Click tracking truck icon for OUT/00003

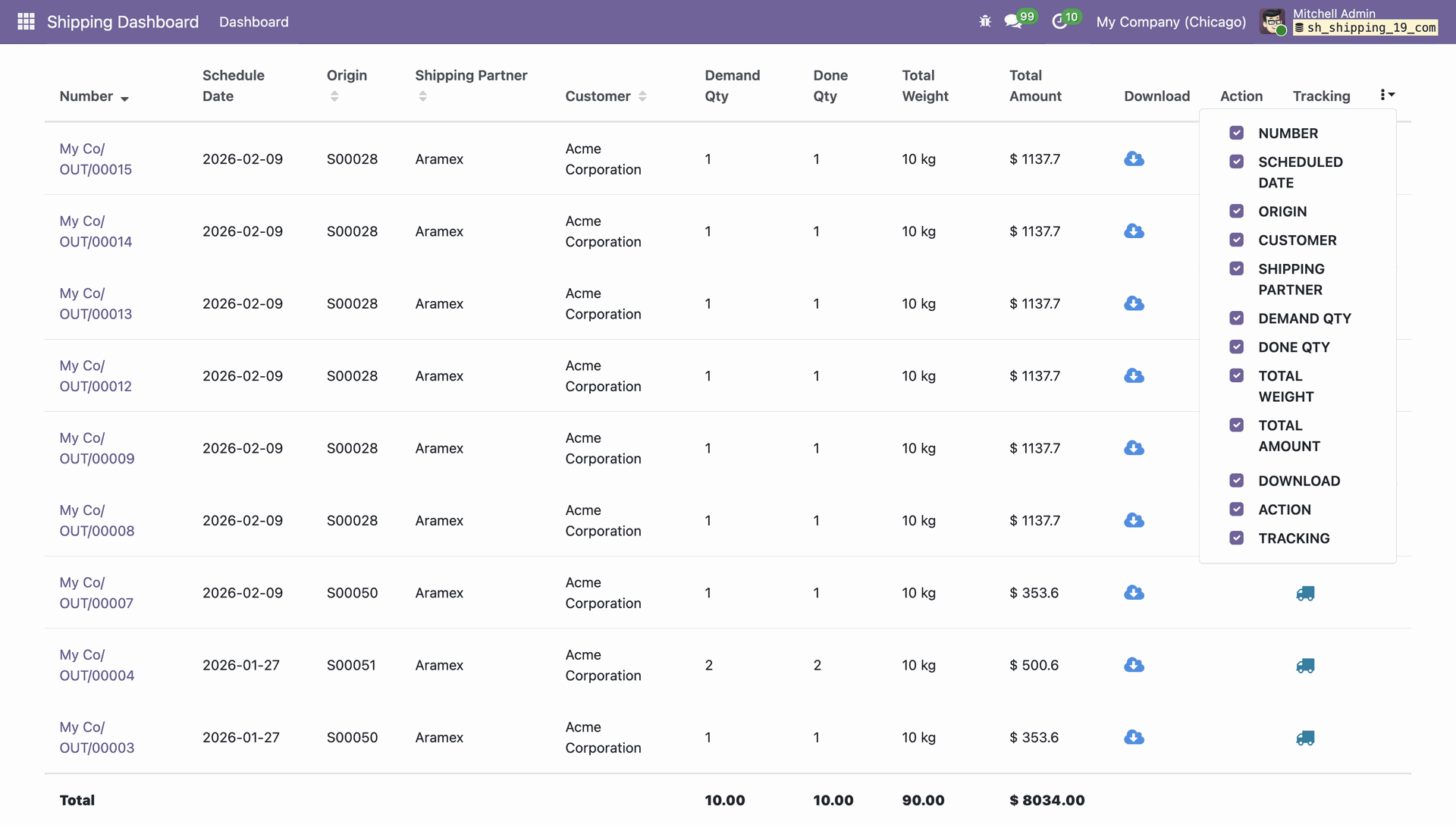[x=1305, y=739]
